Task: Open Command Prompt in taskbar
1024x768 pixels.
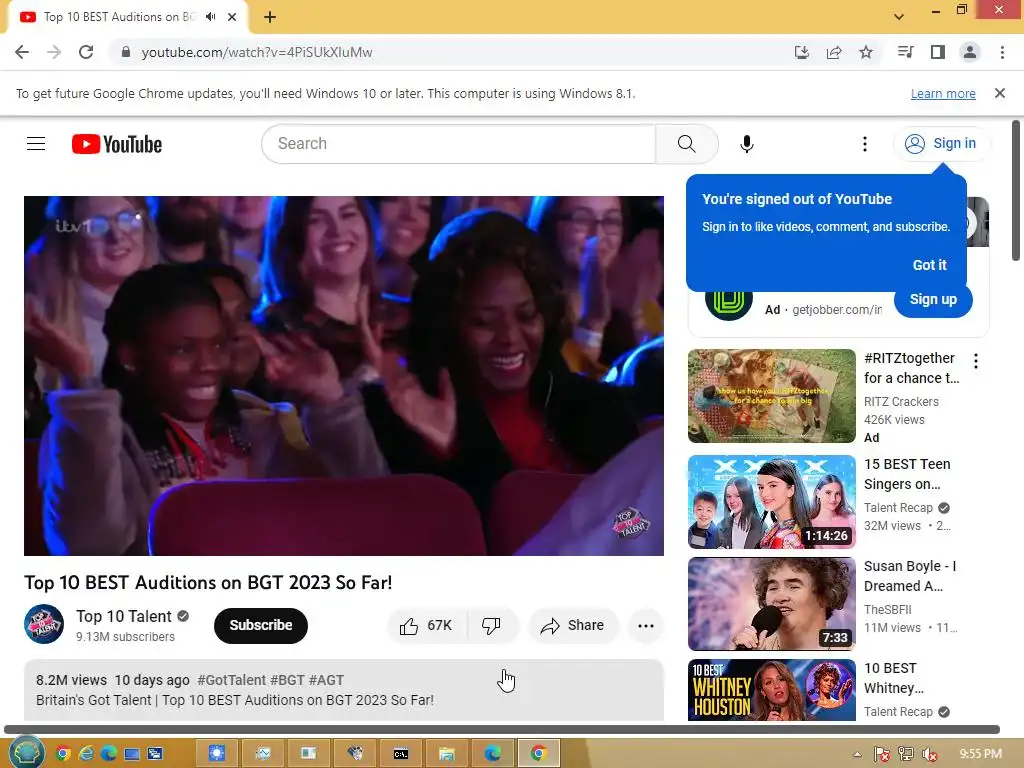Action: [x=401, y=754]
